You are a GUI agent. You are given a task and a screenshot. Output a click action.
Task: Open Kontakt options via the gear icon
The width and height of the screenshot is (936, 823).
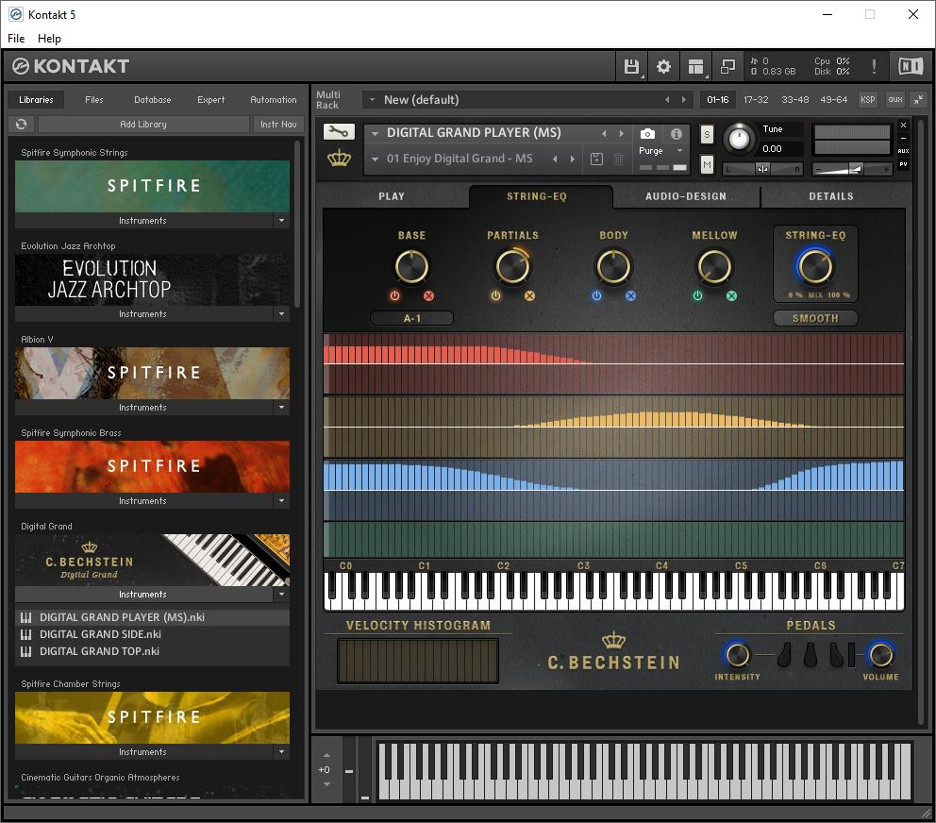pos(663,66)
